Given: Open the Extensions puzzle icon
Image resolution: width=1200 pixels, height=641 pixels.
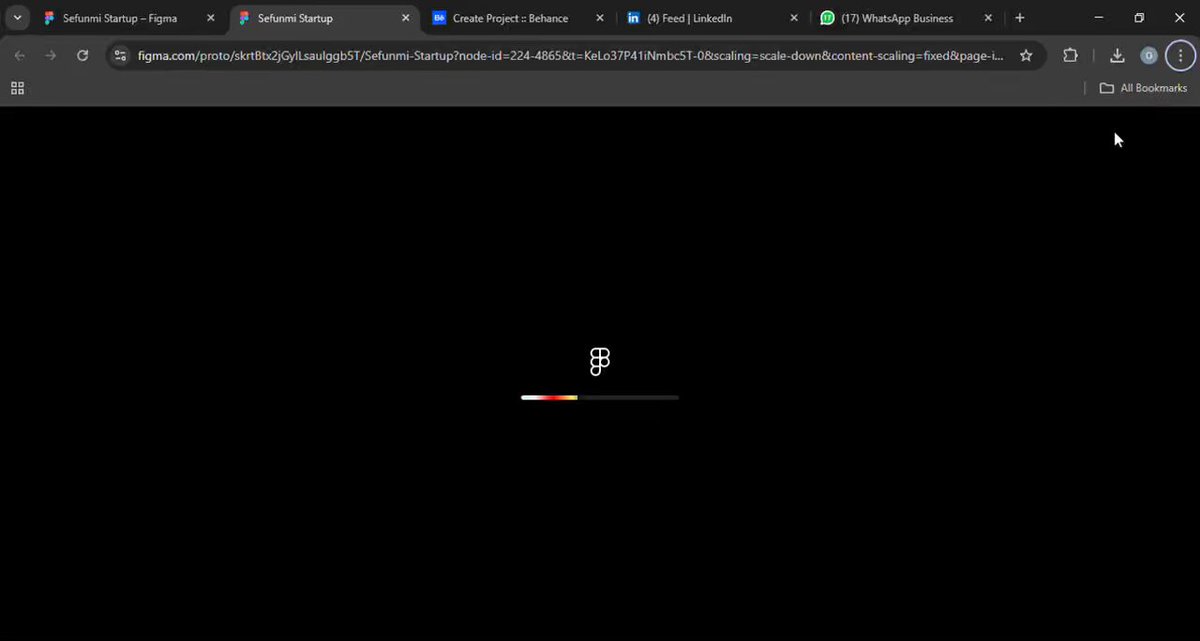Looking at the screenshot, I should point(1070,55).
